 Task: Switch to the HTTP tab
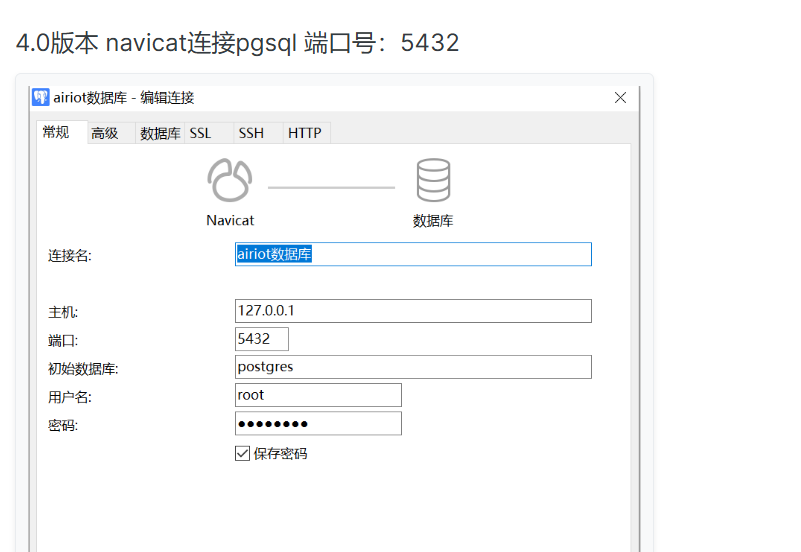tap(304, 133)
